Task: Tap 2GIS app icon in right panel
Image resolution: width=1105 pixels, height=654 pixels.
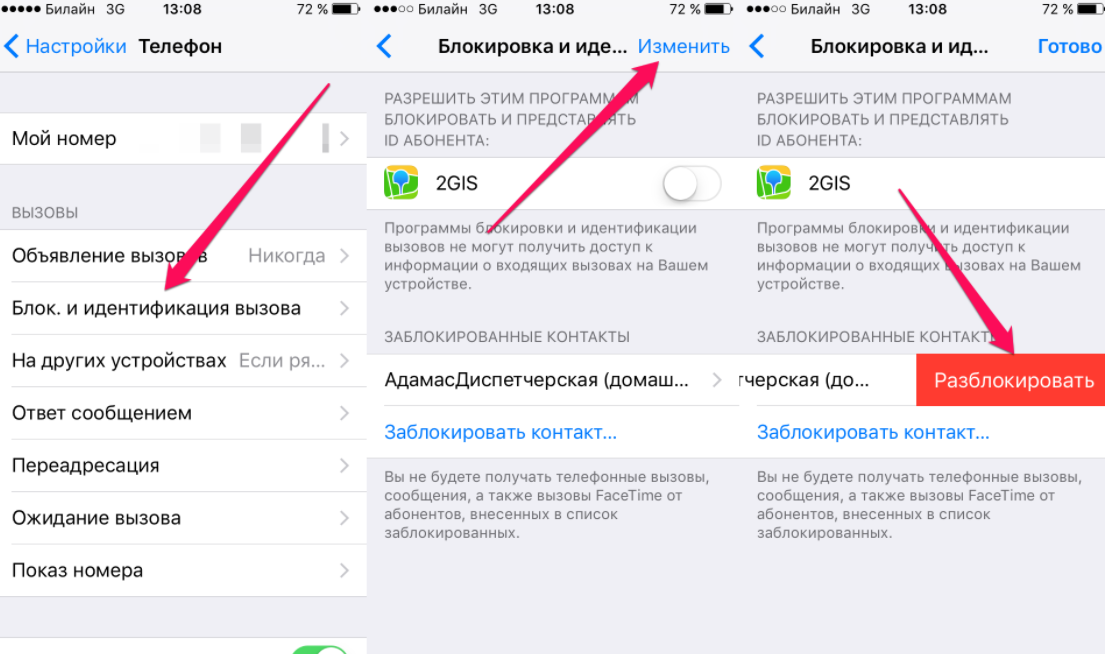Action: pyautogui.click(x=774, y=183)
